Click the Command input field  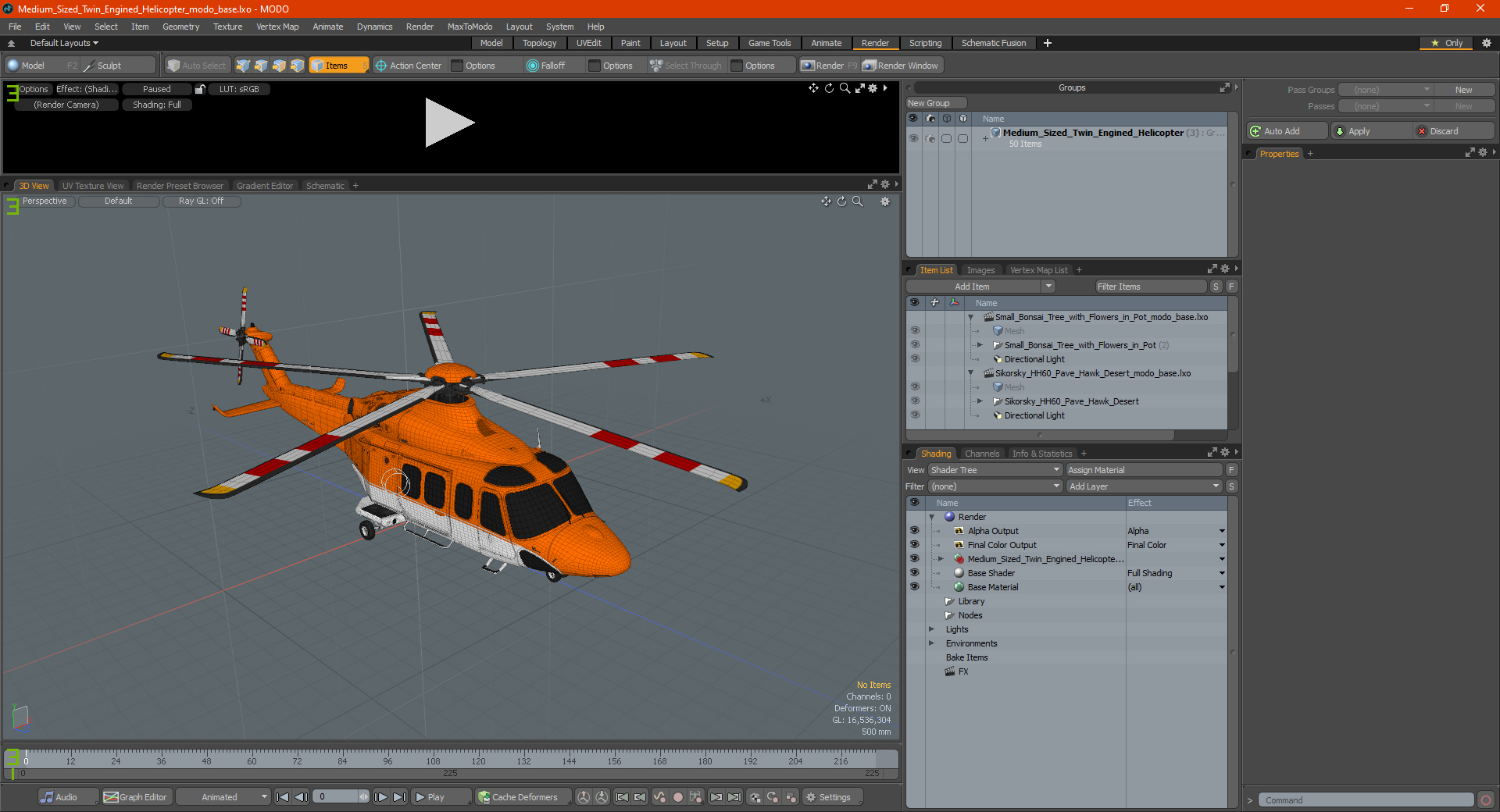[1366, 800]
